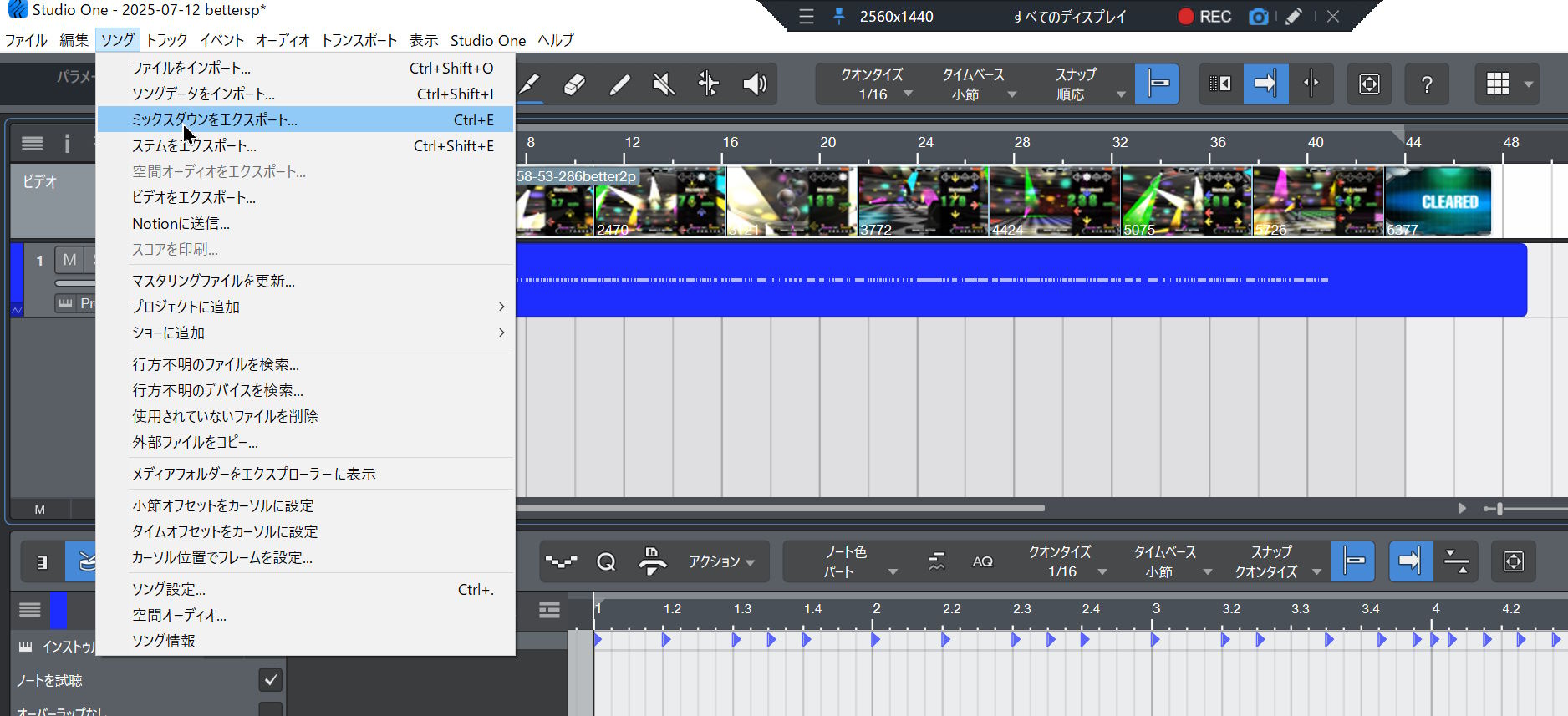Click the square target icon in editor toolbar

[x=1513, y=561]
